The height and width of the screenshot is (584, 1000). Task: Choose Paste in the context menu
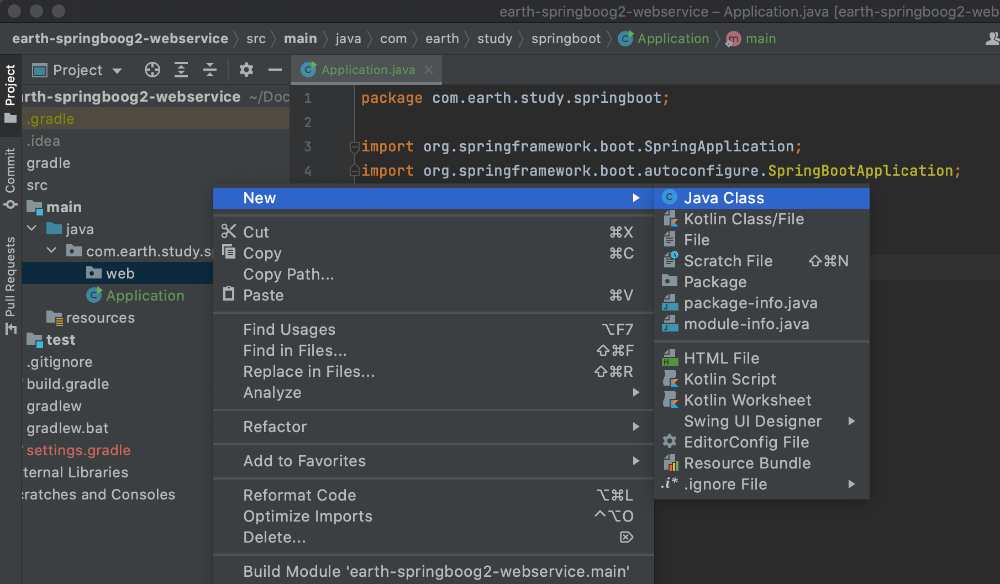point(433,295)
